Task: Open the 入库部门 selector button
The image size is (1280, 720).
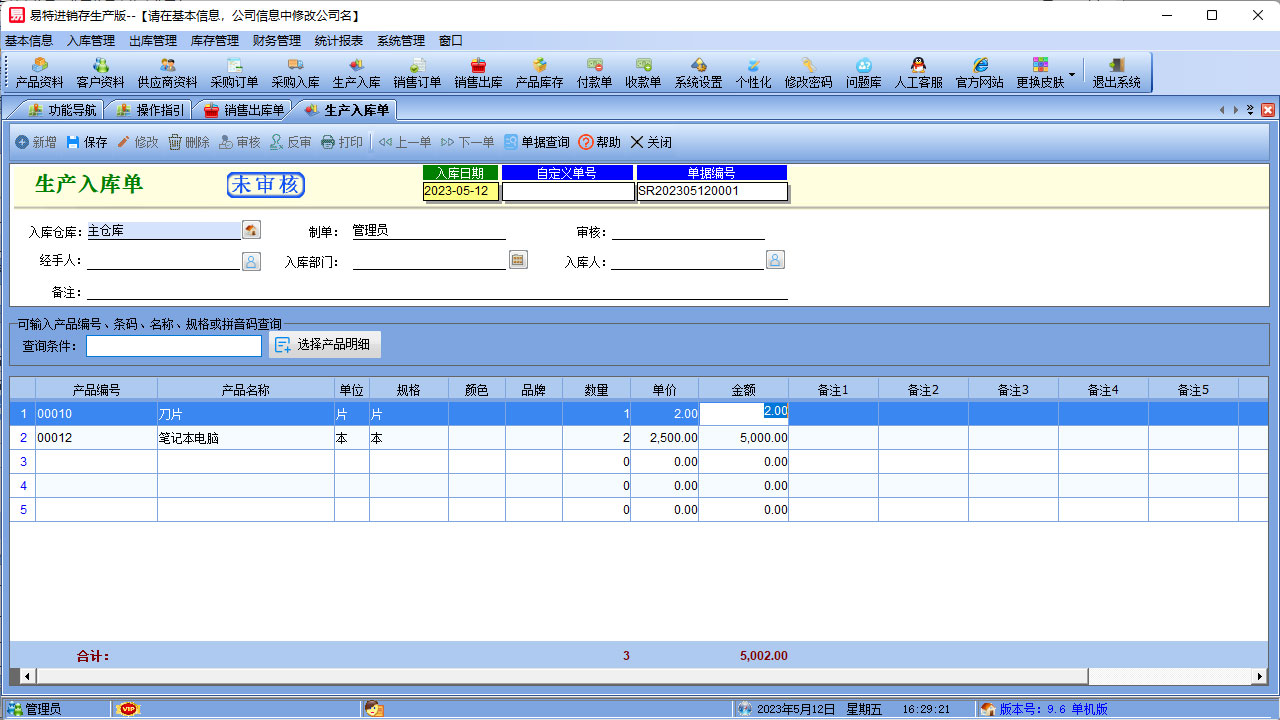Action: point(517,260)
